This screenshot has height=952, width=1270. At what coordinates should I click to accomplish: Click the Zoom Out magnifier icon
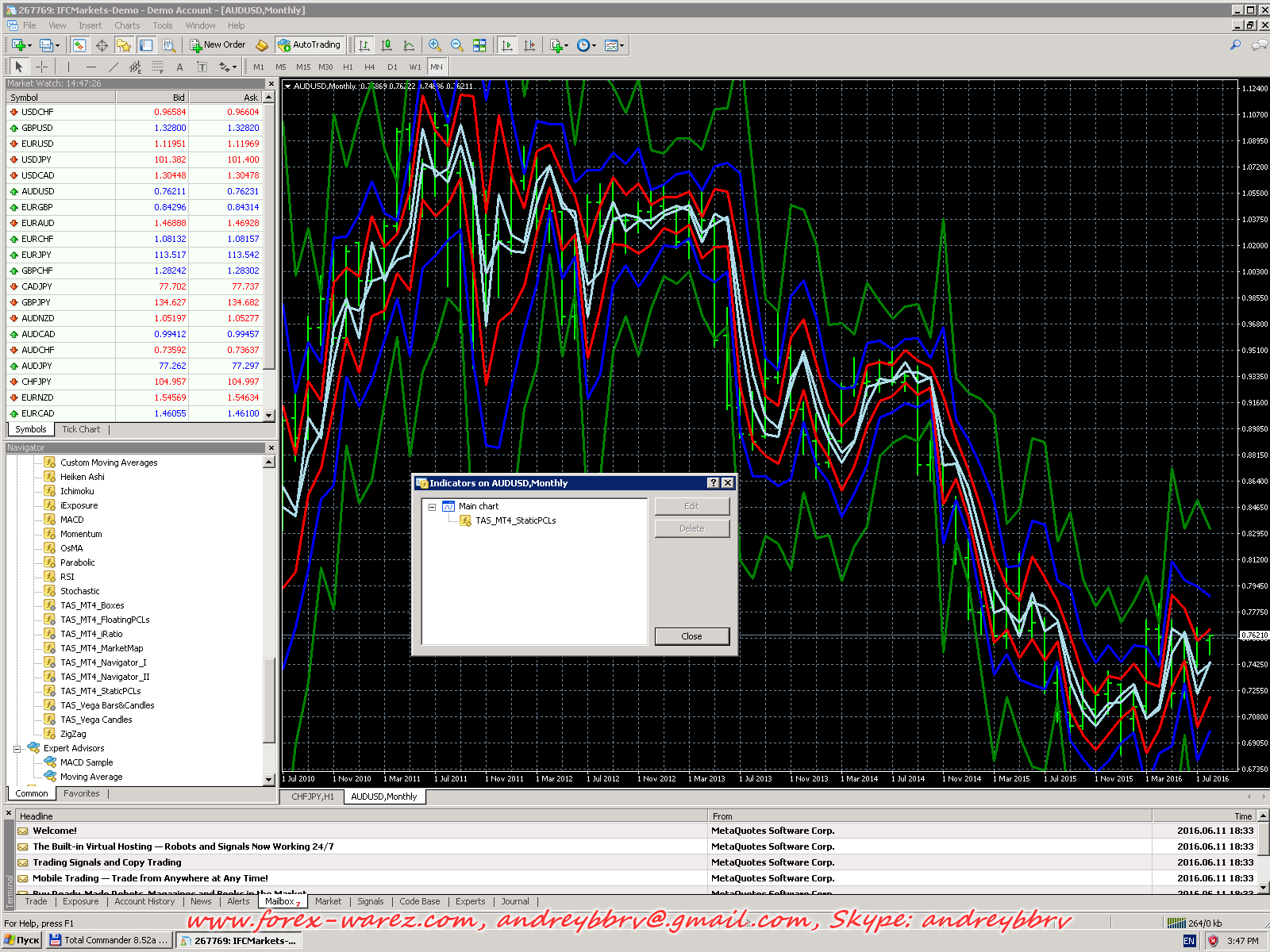[456, 45]
